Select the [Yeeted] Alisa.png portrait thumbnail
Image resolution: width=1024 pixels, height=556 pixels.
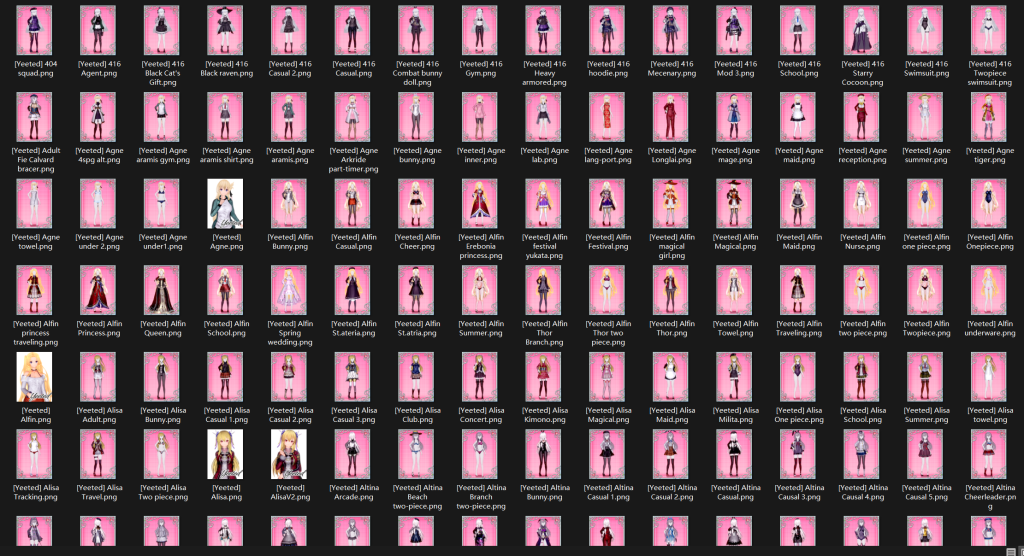tap(225, 454)
